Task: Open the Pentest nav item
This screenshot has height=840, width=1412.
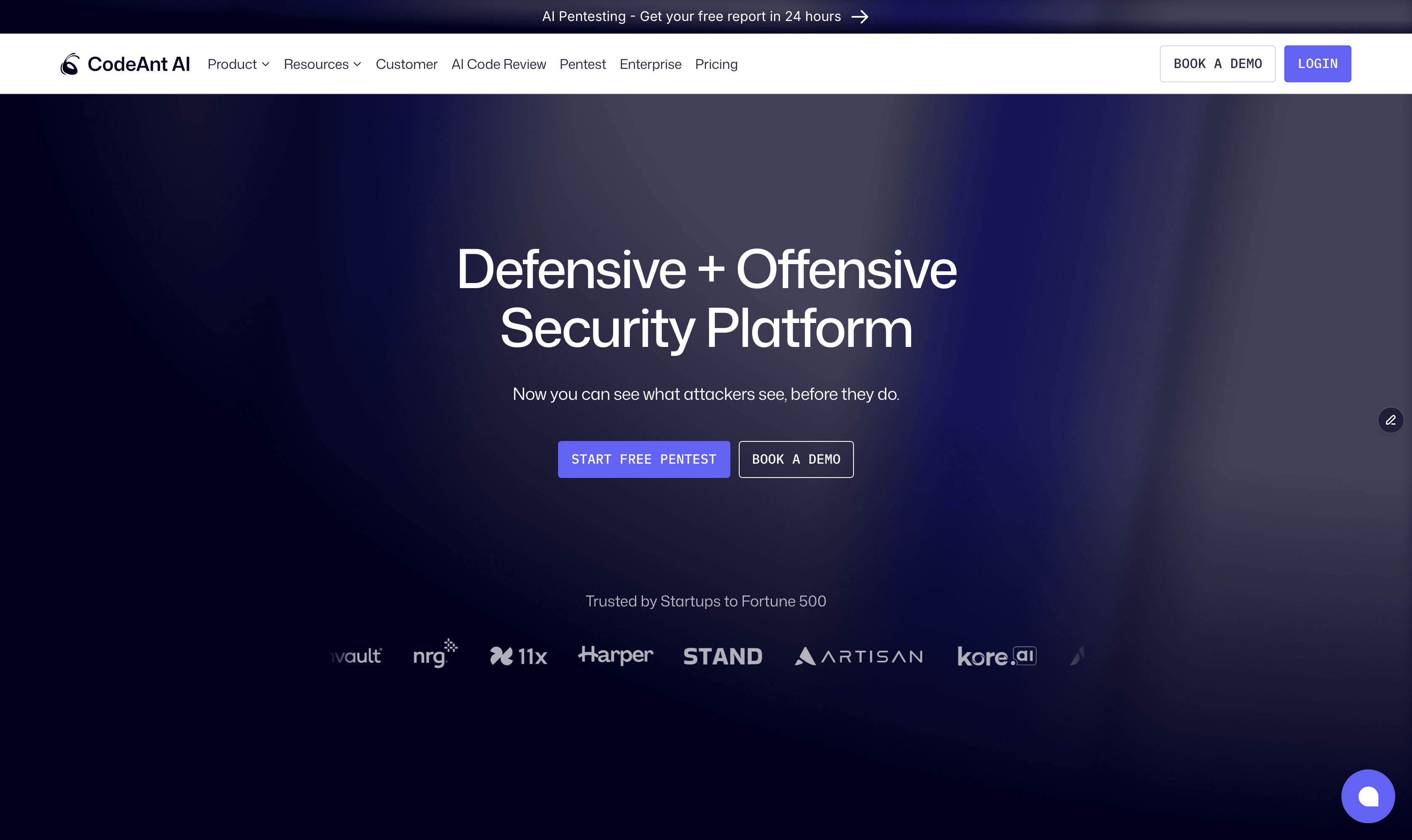Action: (x=582, y=64)
